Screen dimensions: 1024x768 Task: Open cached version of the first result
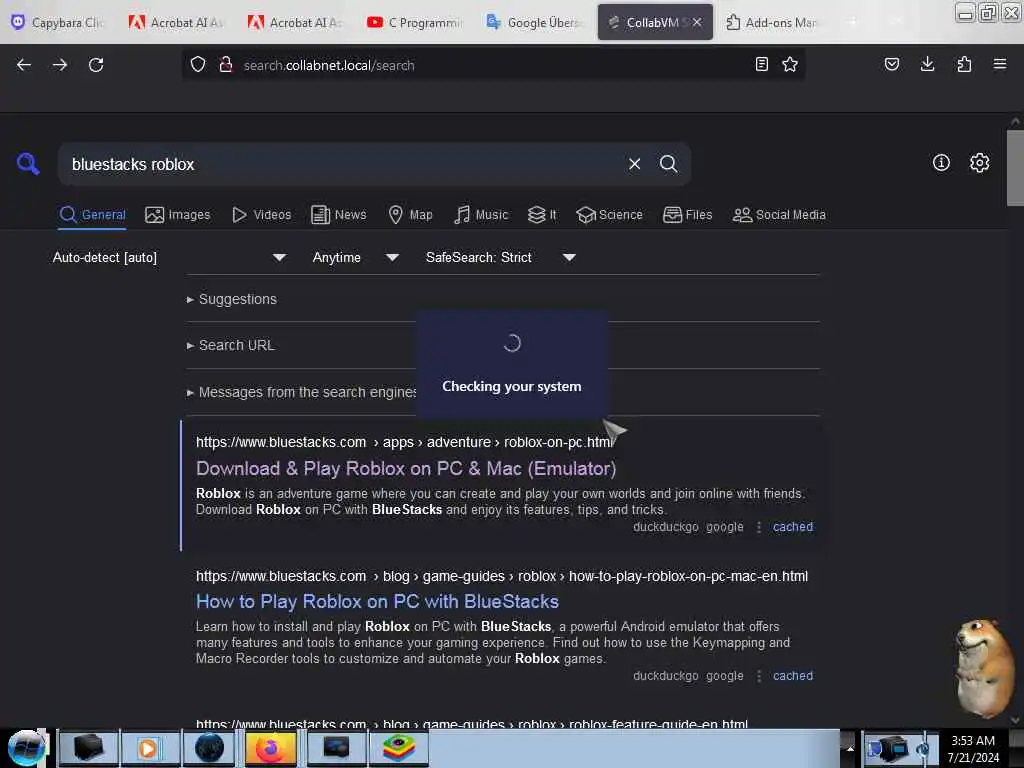click(x=793, y=527)
